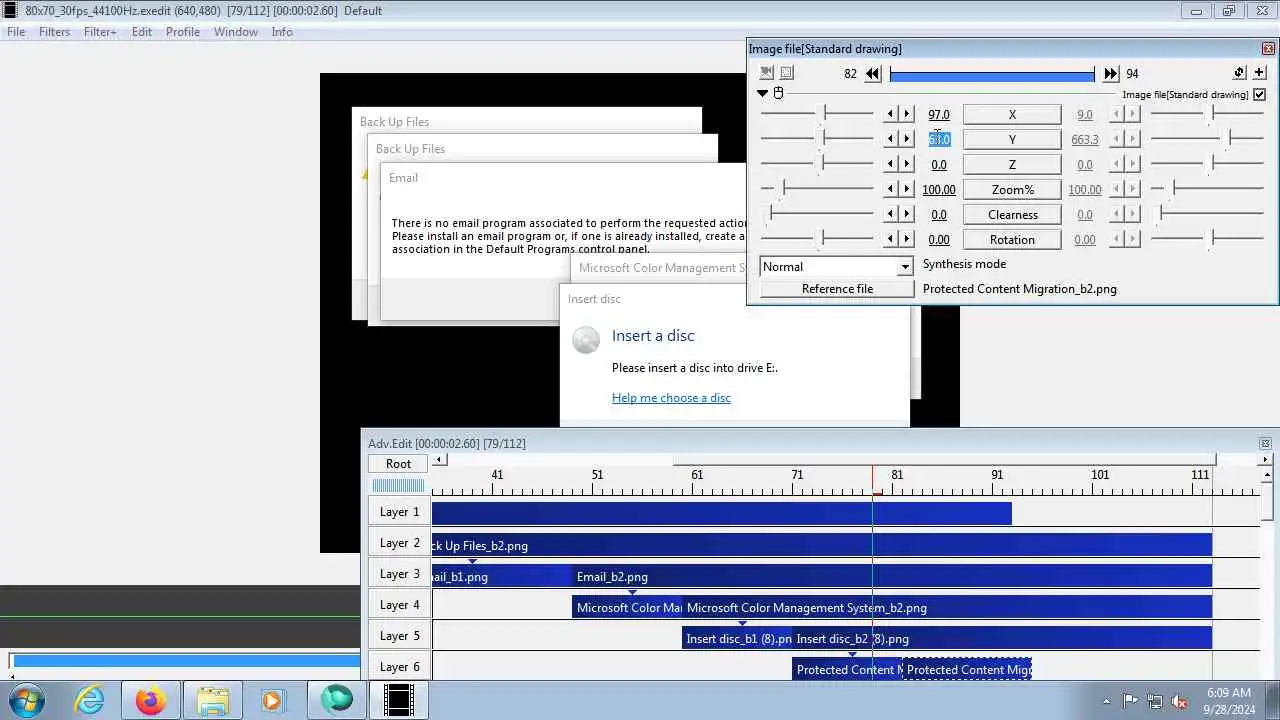Toggle Layer 2 visibility button
Image resolution: width=1280 pixels, height=720 pixels.
399,543
